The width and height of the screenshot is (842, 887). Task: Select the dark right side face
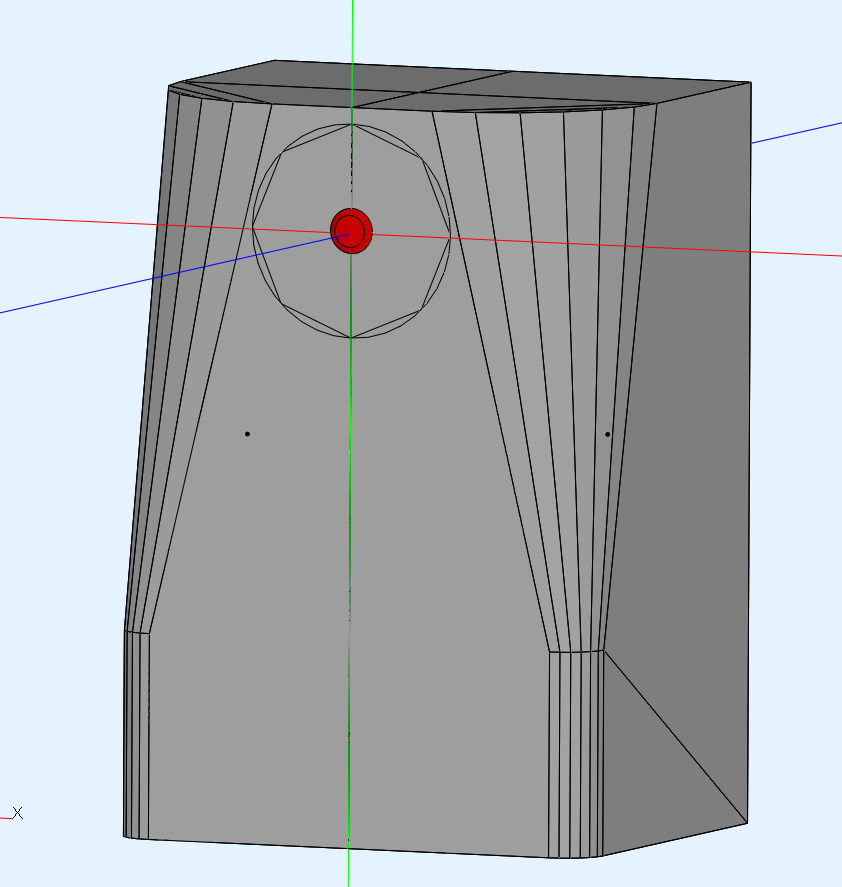coord(700,400)
